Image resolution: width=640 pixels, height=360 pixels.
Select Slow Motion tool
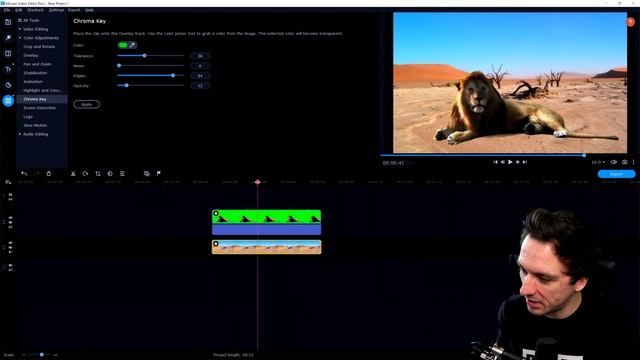[35, 125]
